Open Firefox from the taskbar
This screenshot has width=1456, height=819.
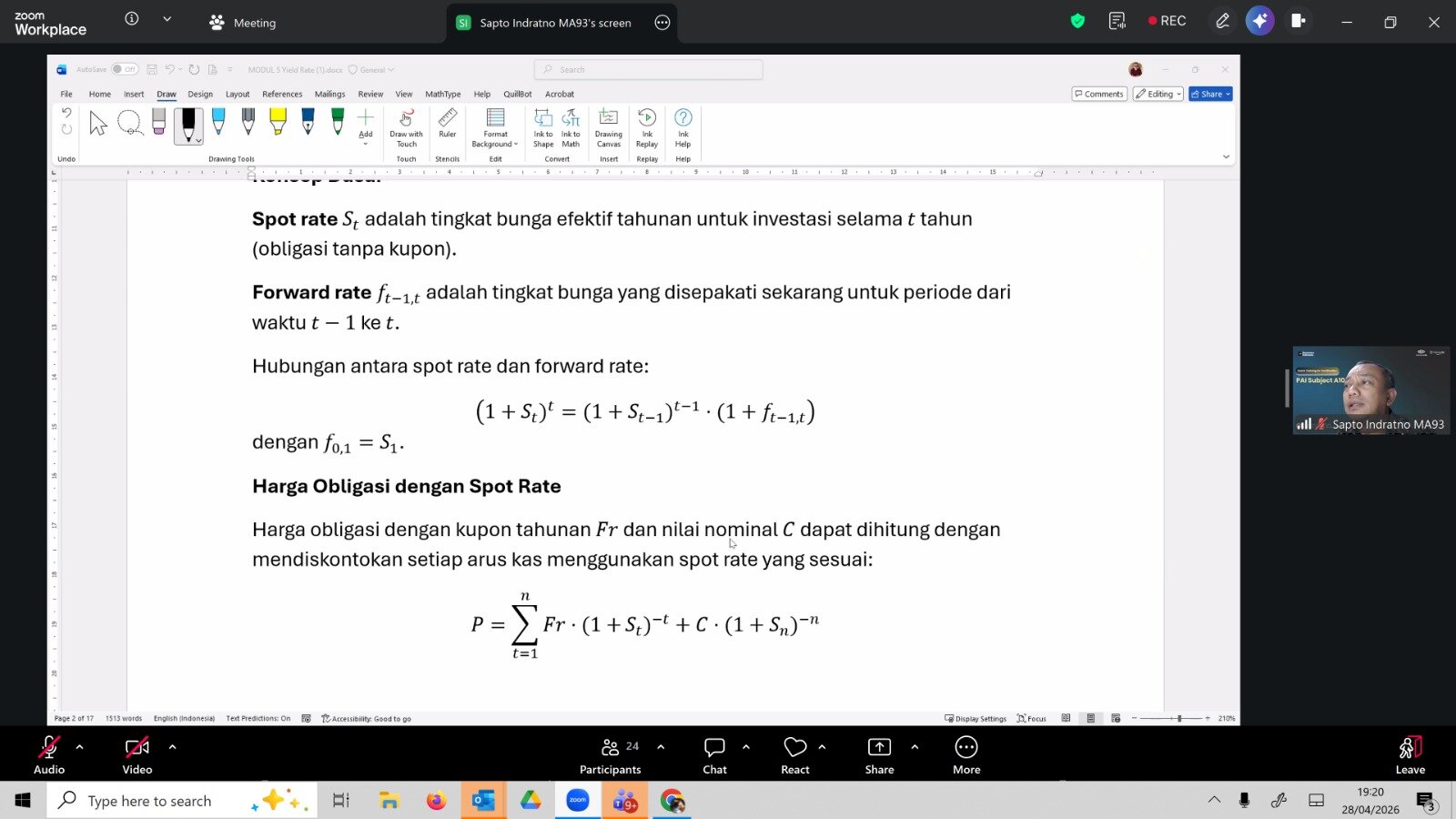click(437, 801)
